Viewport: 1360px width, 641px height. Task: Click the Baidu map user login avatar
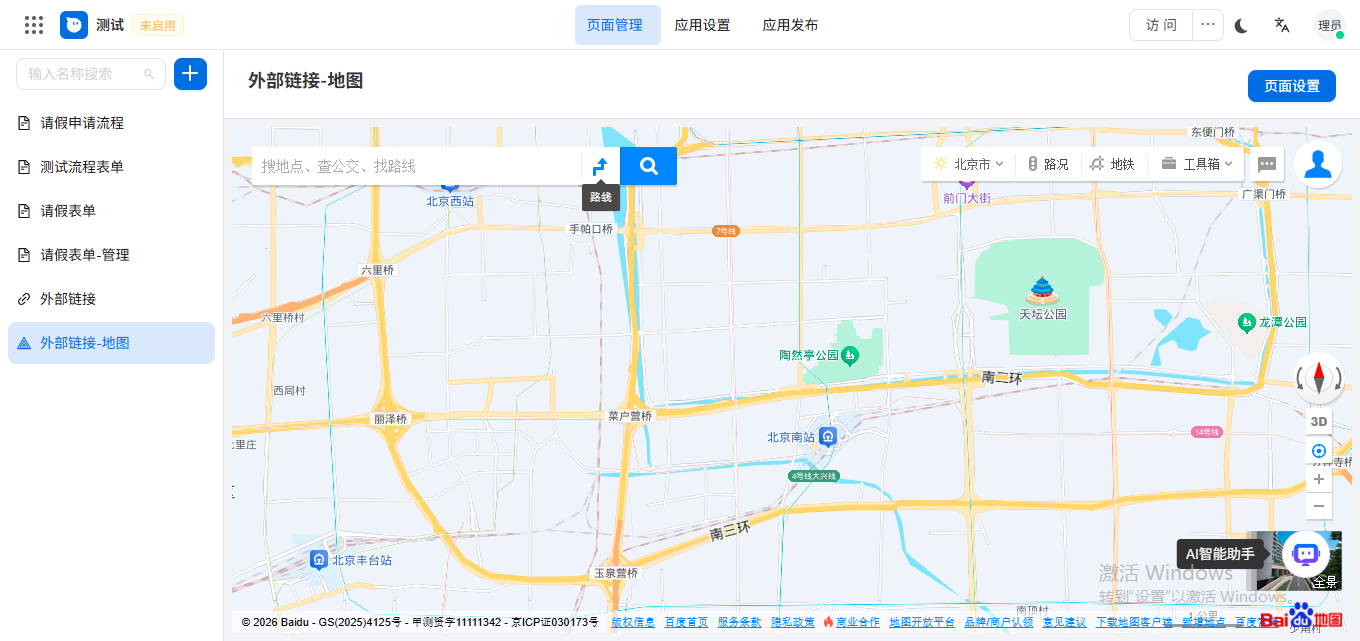(x=1318, y=164)
